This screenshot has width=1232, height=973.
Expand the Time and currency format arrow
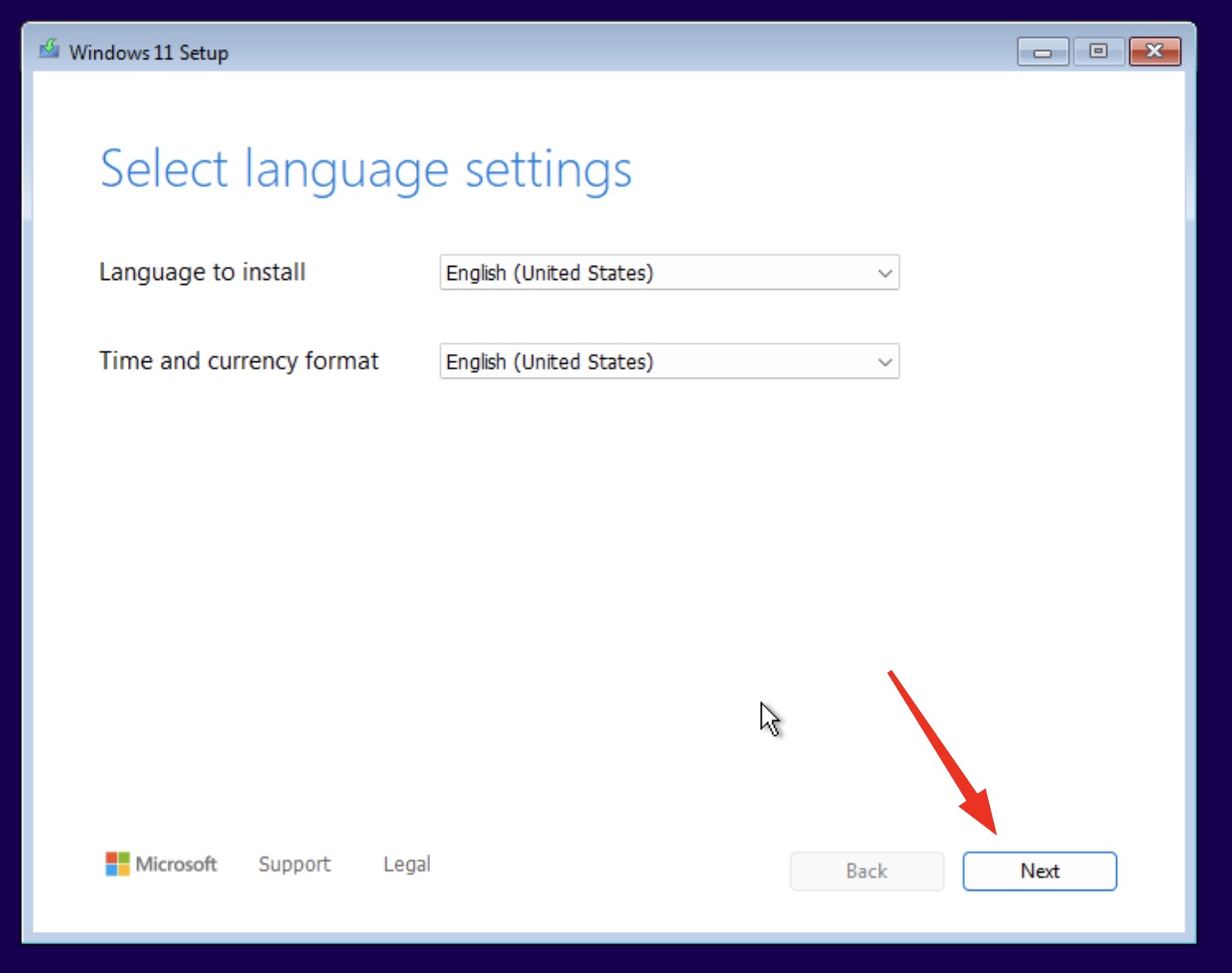pyautogui.click(x=884, y=362)
